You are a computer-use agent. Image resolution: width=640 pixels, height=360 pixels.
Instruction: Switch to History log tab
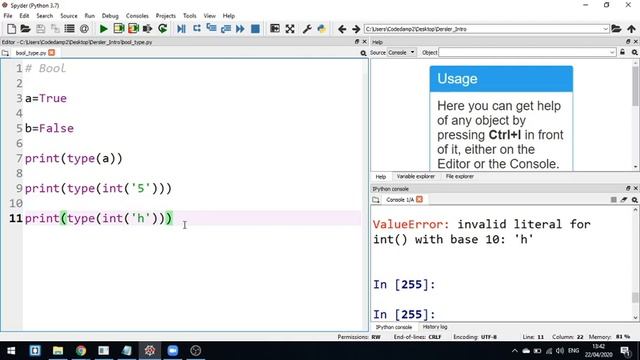click(435, 327)
